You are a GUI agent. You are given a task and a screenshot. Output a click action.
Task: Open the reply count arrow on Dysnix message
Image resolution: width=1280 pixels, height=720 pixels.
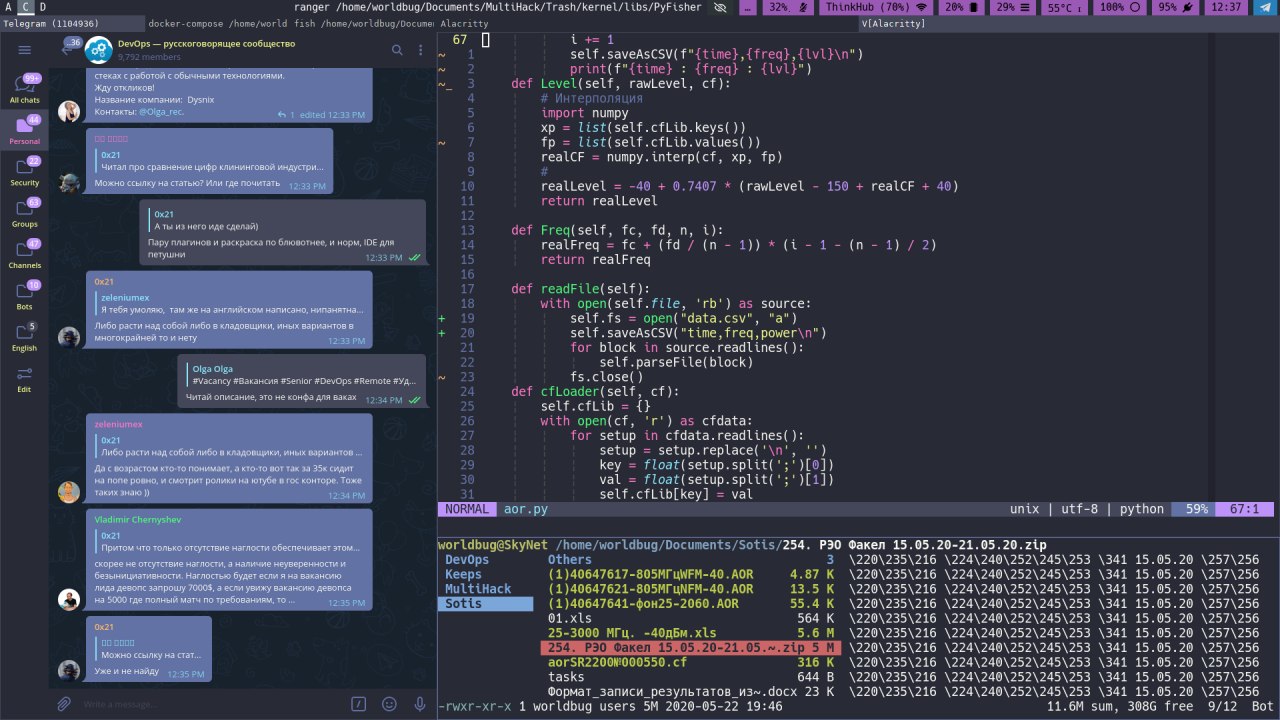point(285,115)
